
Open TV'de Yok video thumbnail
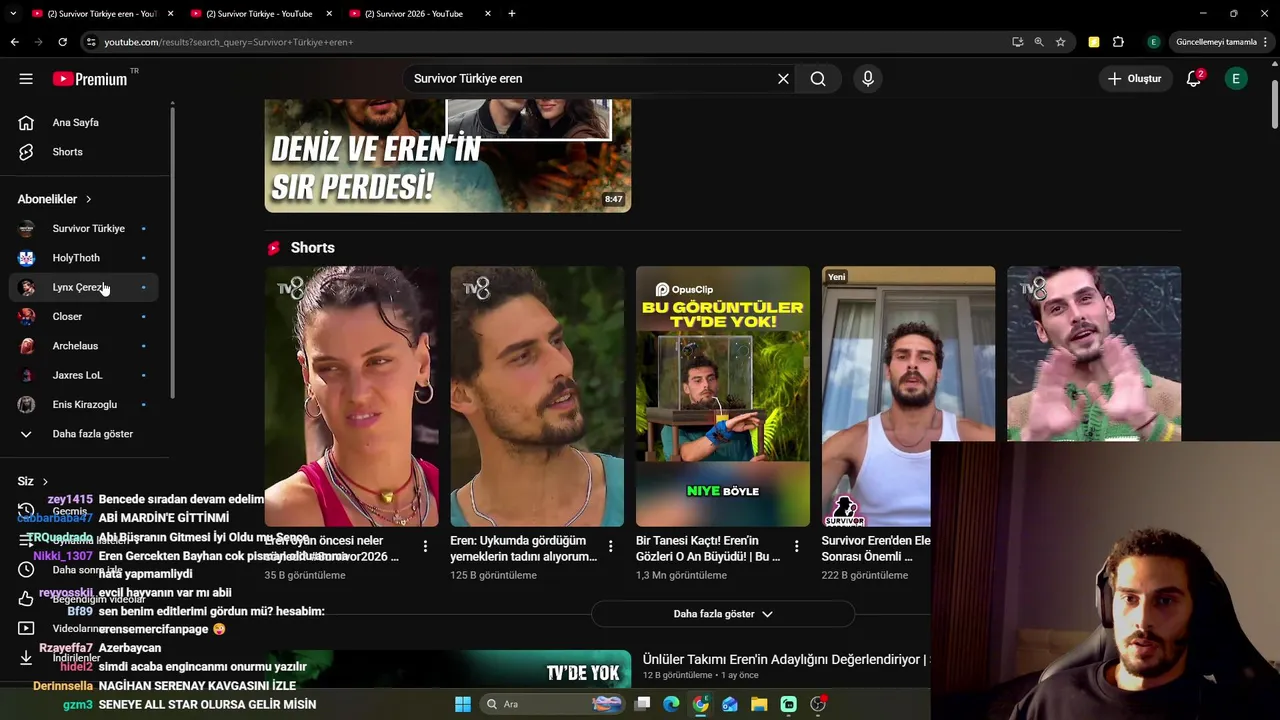point(447,669)
